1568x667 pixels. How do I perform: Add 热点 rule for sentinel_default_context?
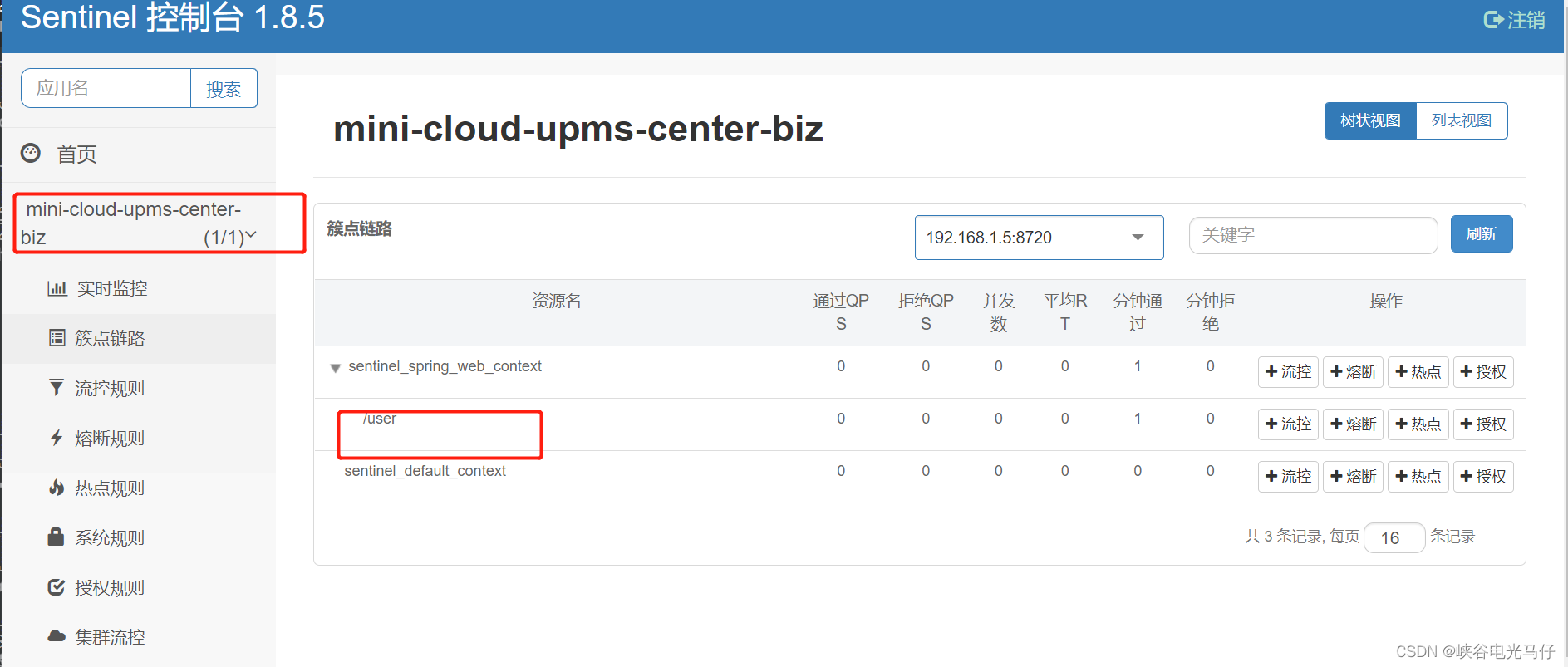click(1418, 476)
